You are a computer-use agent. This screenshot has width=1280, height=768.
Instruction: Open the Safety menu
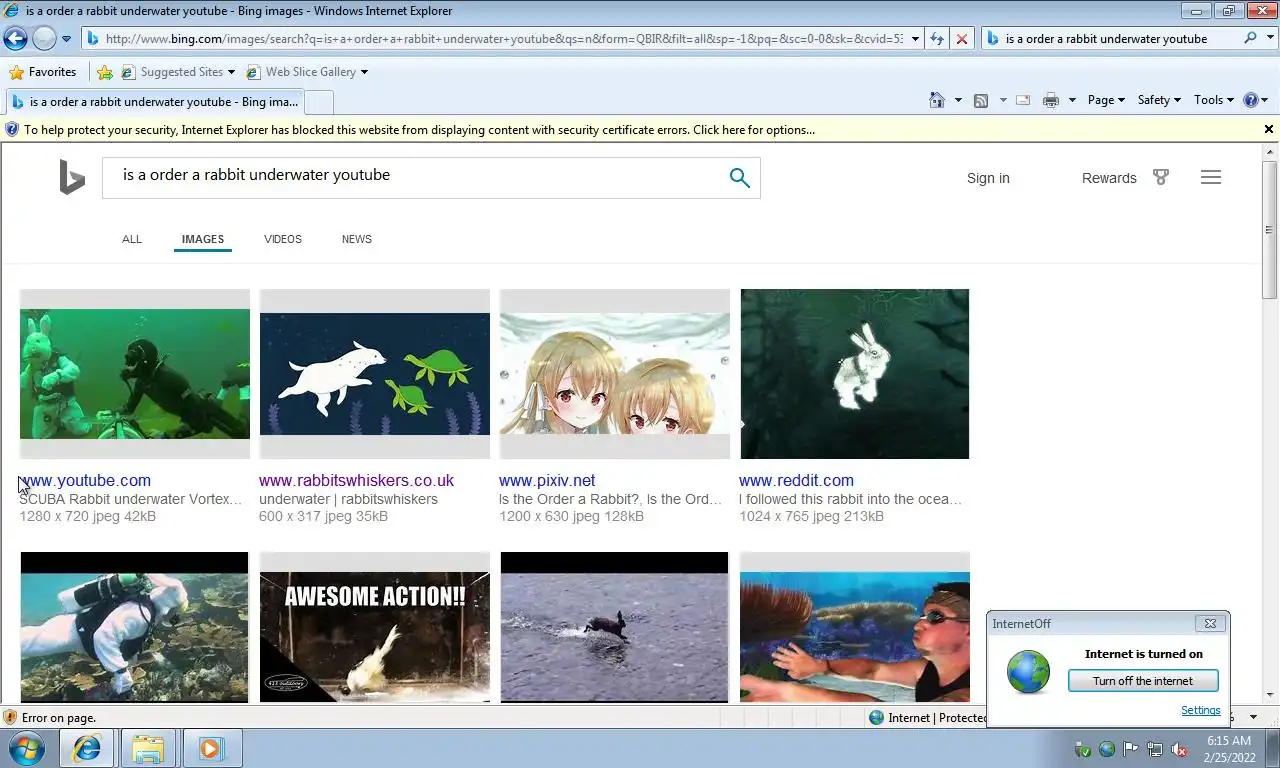point(1159,100)
